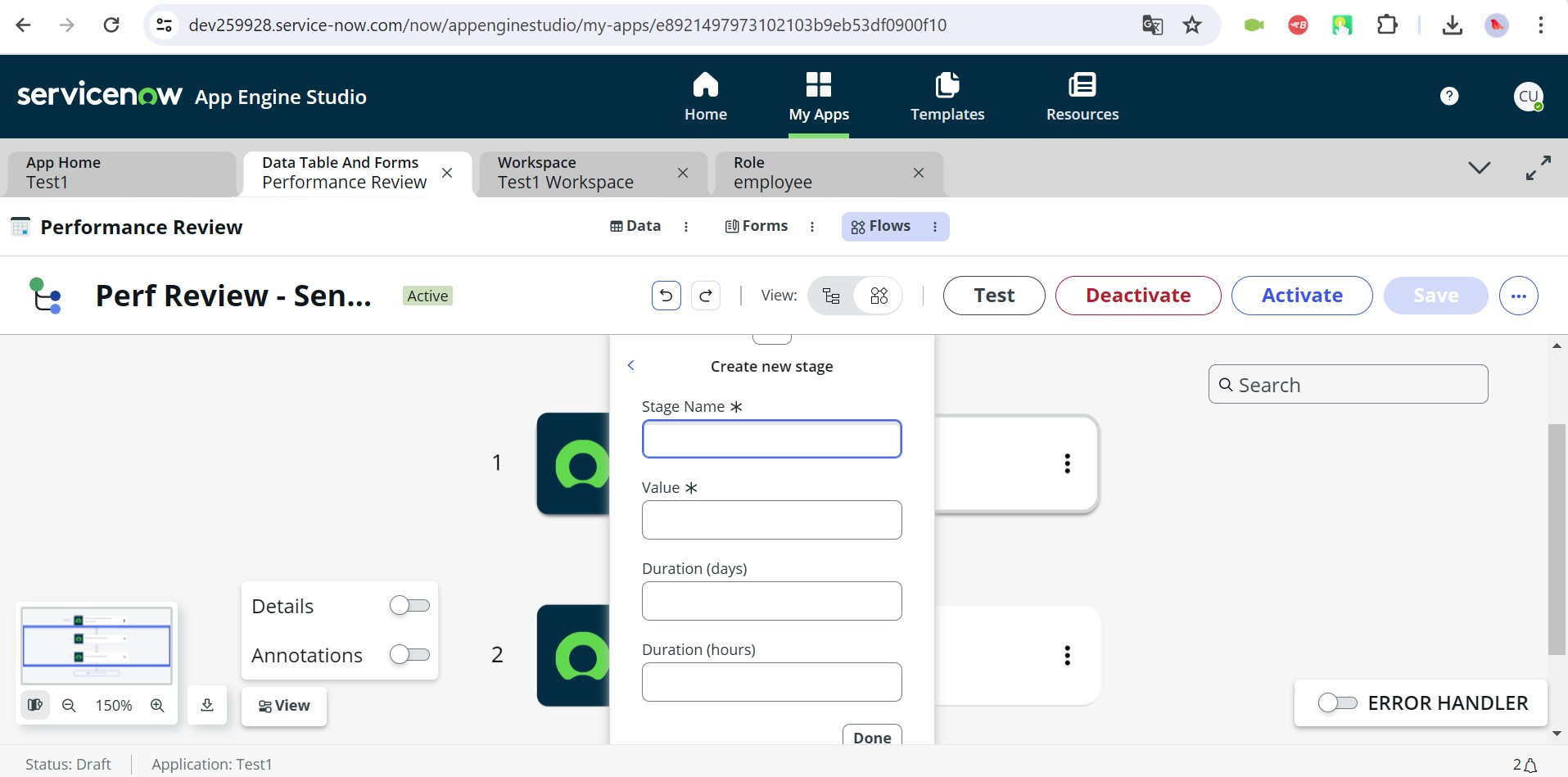Go back from Create new stage
Viewport: 1568px width, 777px height.
(x=630, y=365)
